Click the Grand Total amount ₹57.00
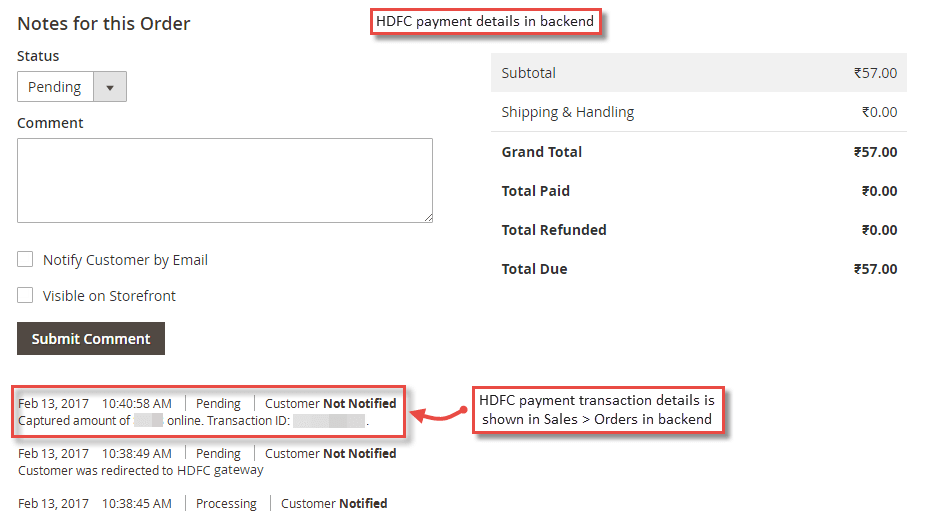 (x=875, y=152)
